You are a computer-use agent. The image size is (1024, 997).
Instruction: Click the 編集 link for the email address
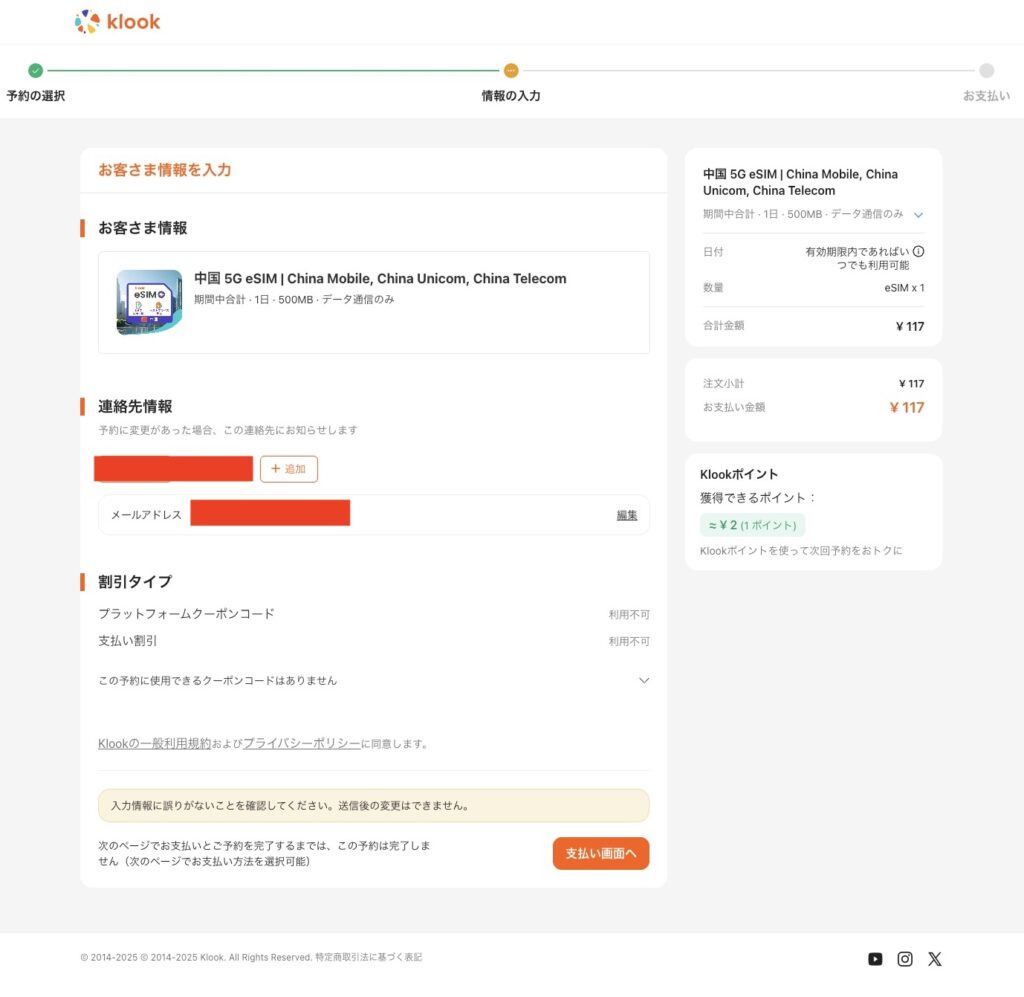coord(627,515)
